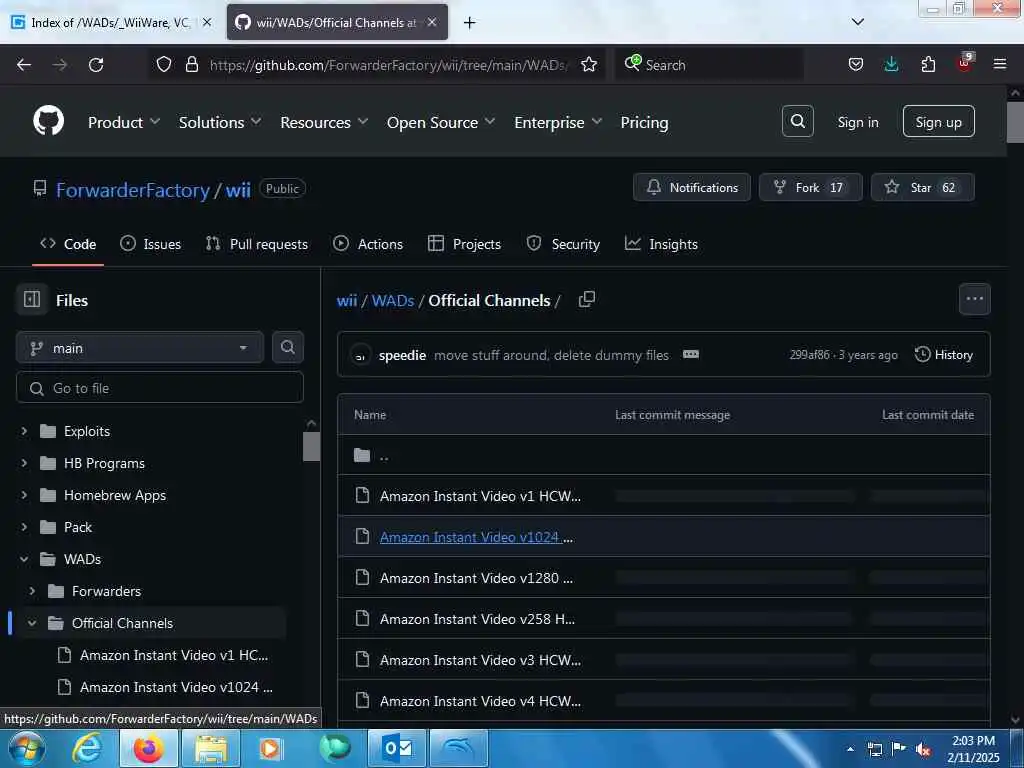
Task: Expand the Exploits folder chevron
Action: click(x=24, y=431)
